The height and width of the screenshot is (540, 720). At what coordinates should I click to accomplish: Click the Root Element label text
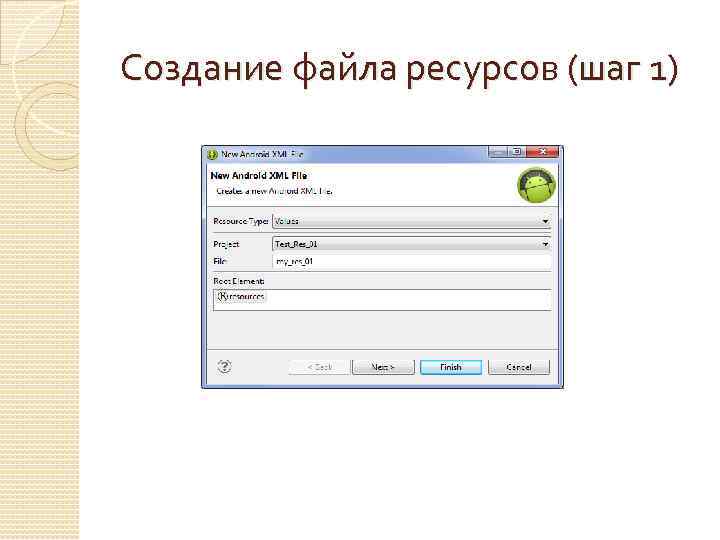click(x=239, y=281)
